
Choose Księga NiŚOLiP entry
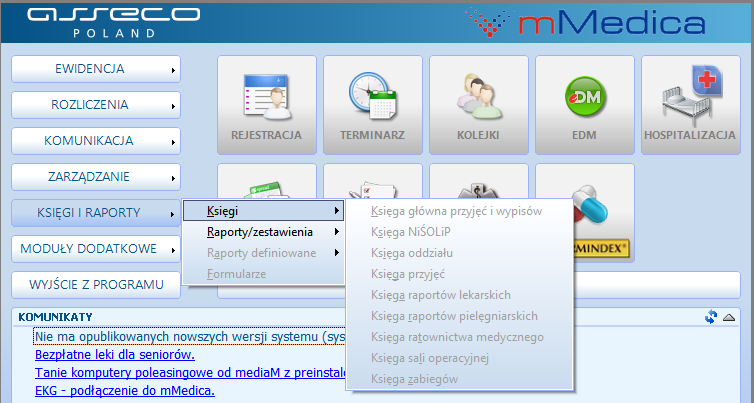click(x=459, y=232)
